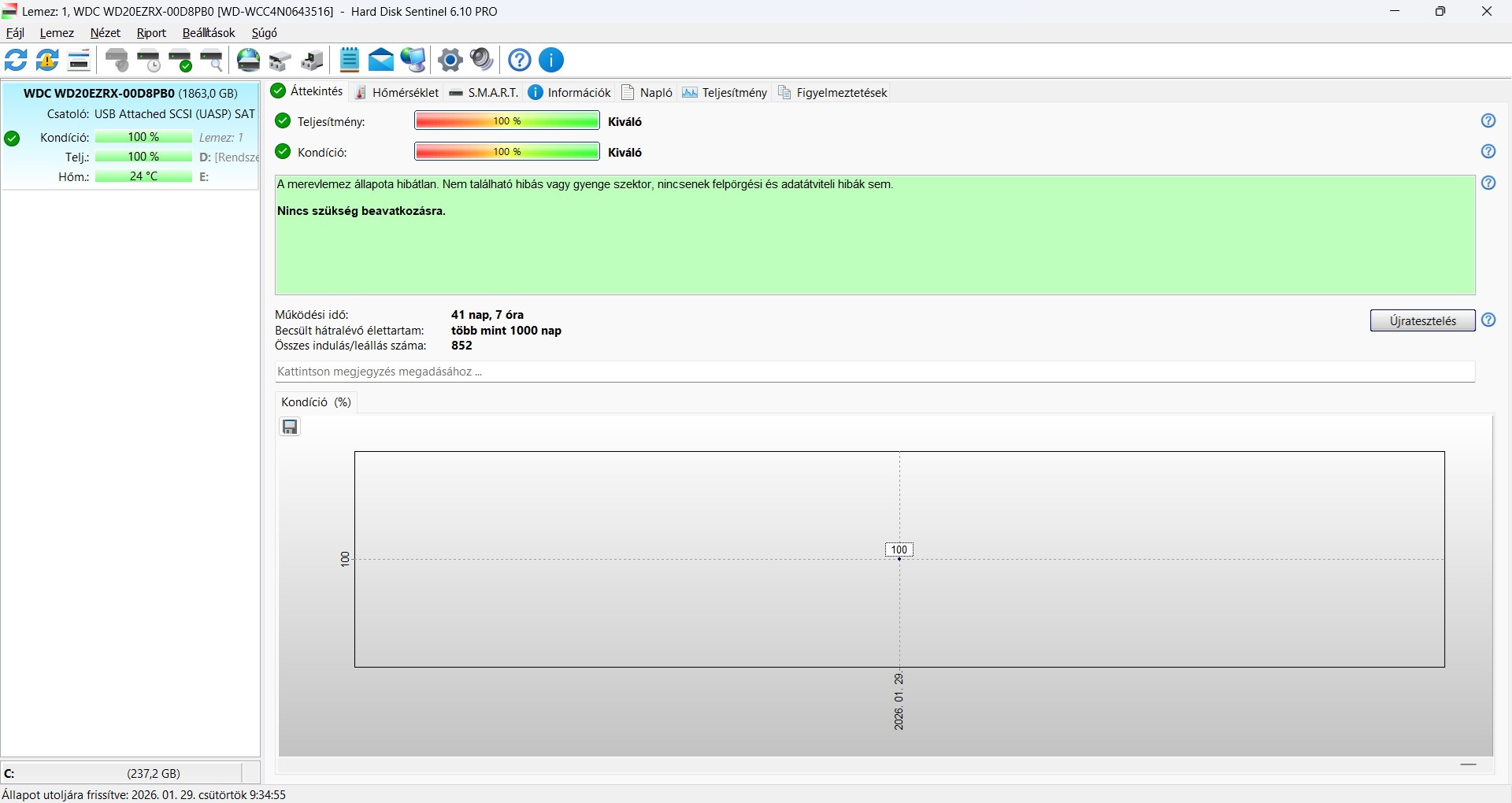Select the Kondíció (%) graph tab

316,402
